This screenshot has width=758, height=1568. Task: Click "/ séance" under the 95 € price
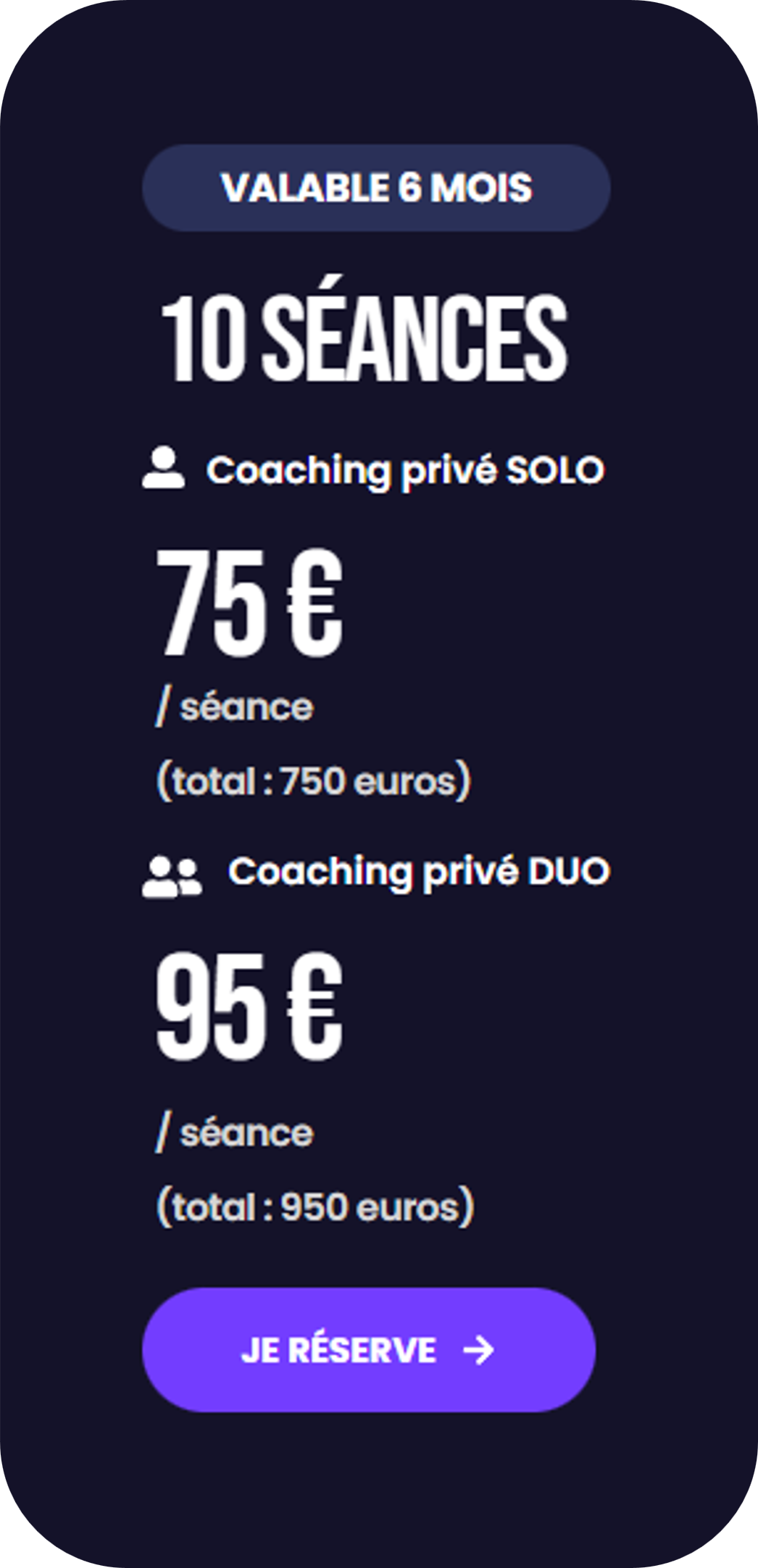[235, 1133]
